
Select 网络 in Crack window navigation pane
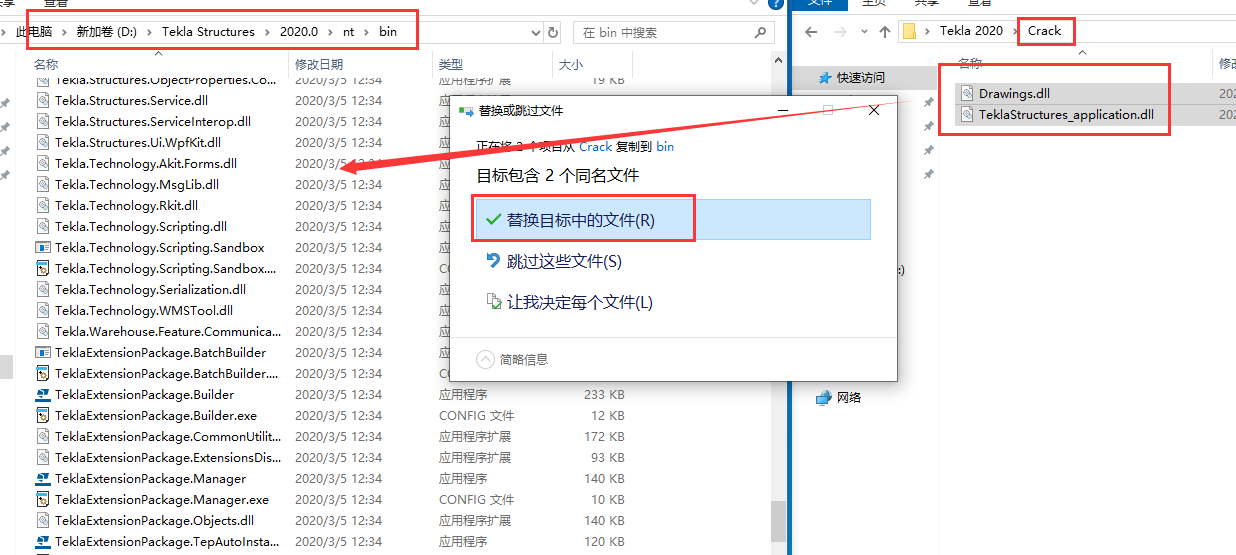click(849, 397)
